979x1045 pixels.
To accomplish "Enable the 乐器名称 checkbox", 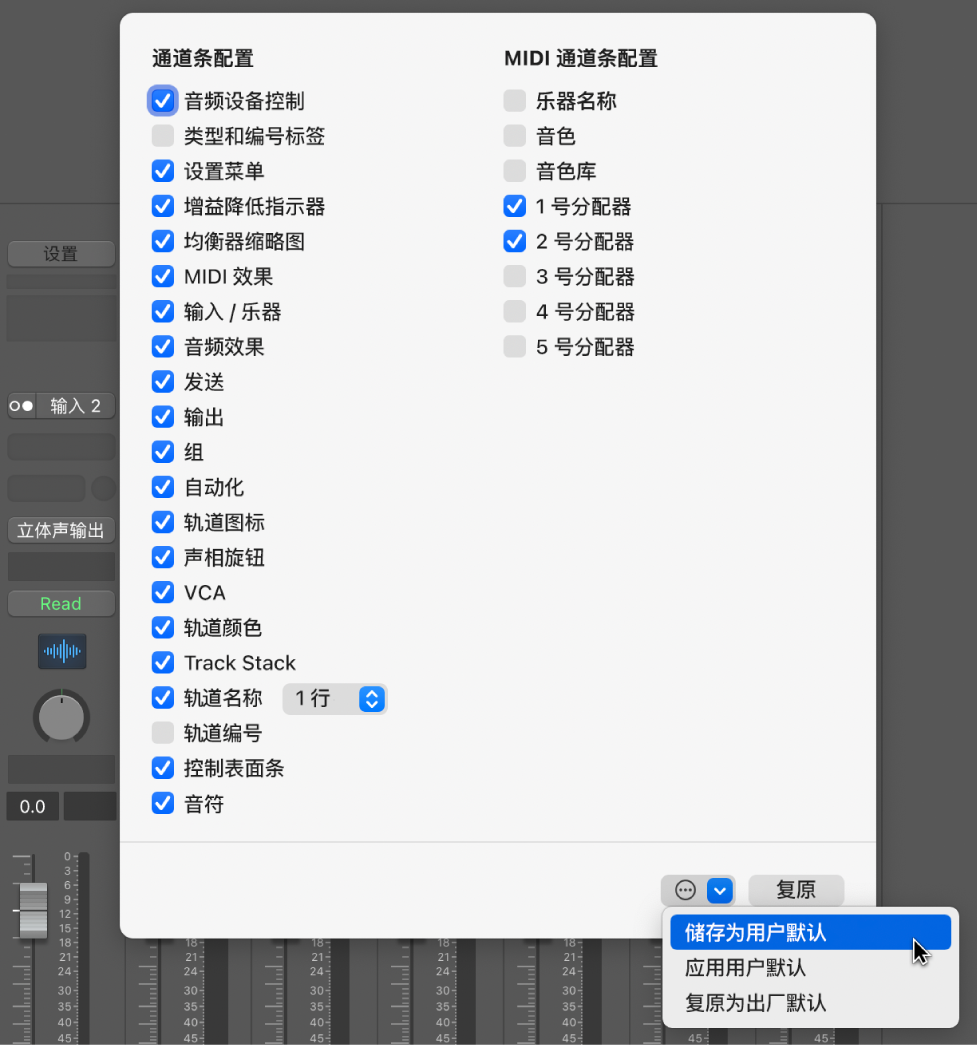I will pyautogui.click(x=514, y=101).
